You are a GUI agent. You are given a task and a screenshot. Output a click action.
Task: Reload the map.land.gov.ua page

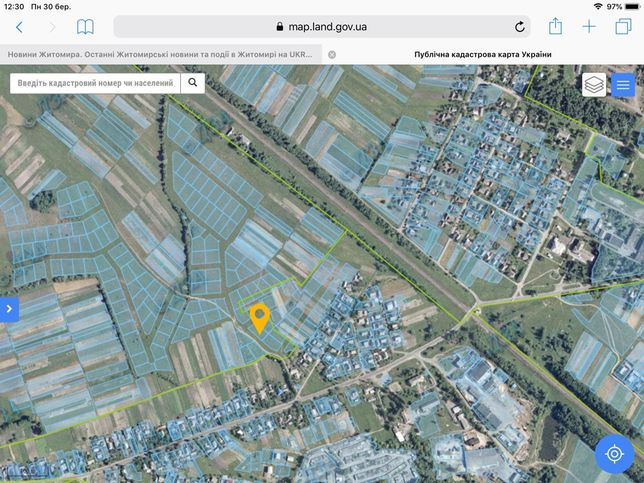pyautogui.click(x=520, y=27)
